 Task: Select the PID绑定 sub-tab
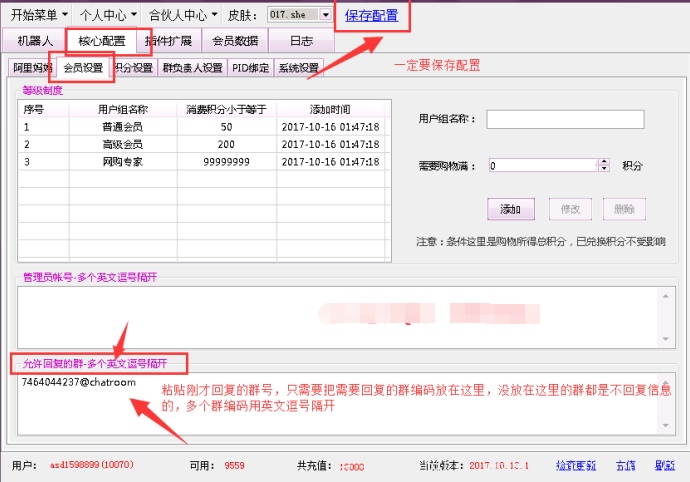coord(251,68)
